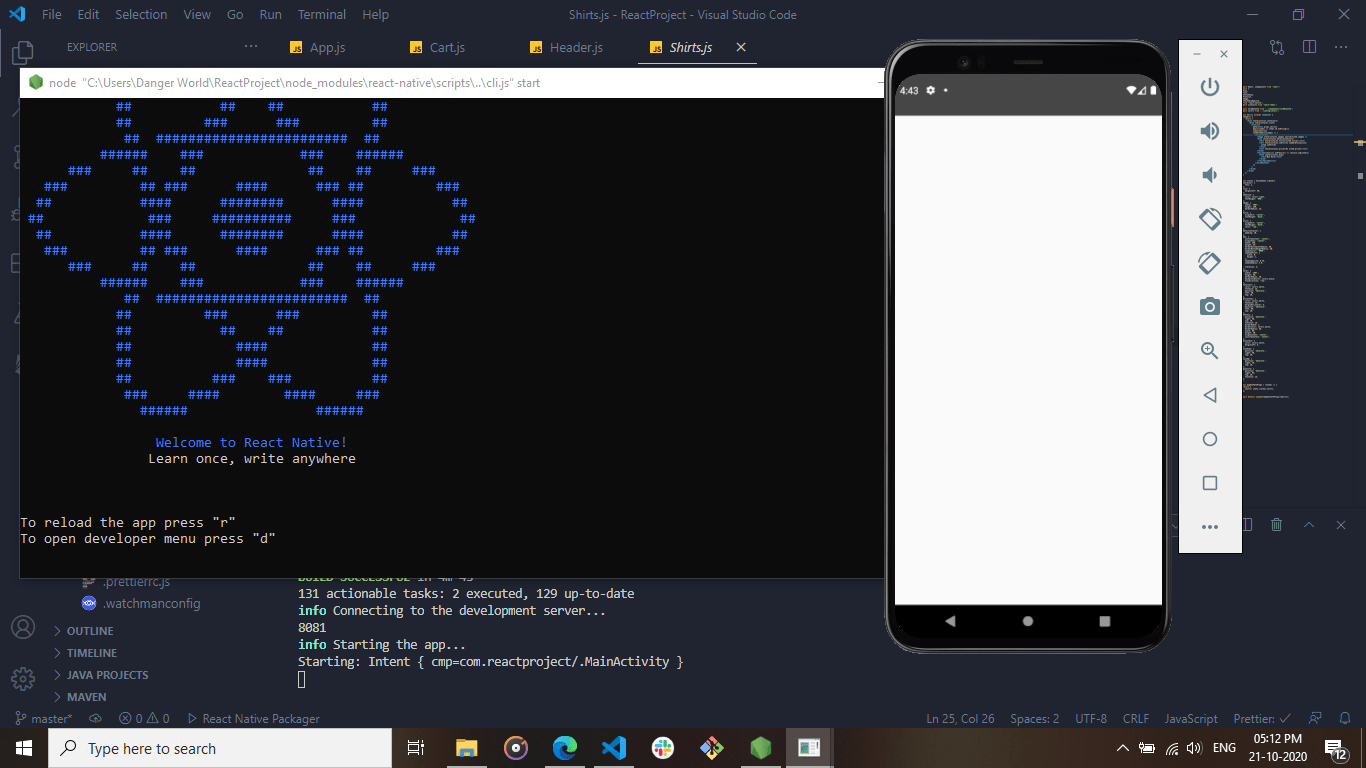
Task: Close the Shirts.js tab
Action: click(x=741, y=47)
